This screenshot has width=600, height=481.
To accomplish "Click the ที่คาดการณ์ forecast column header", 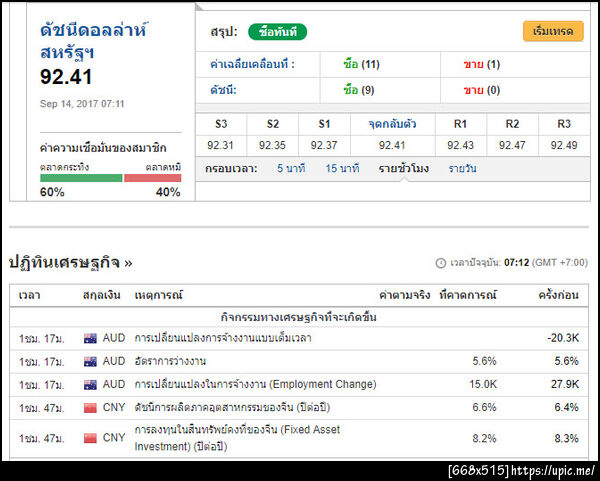I will point(468,295).
